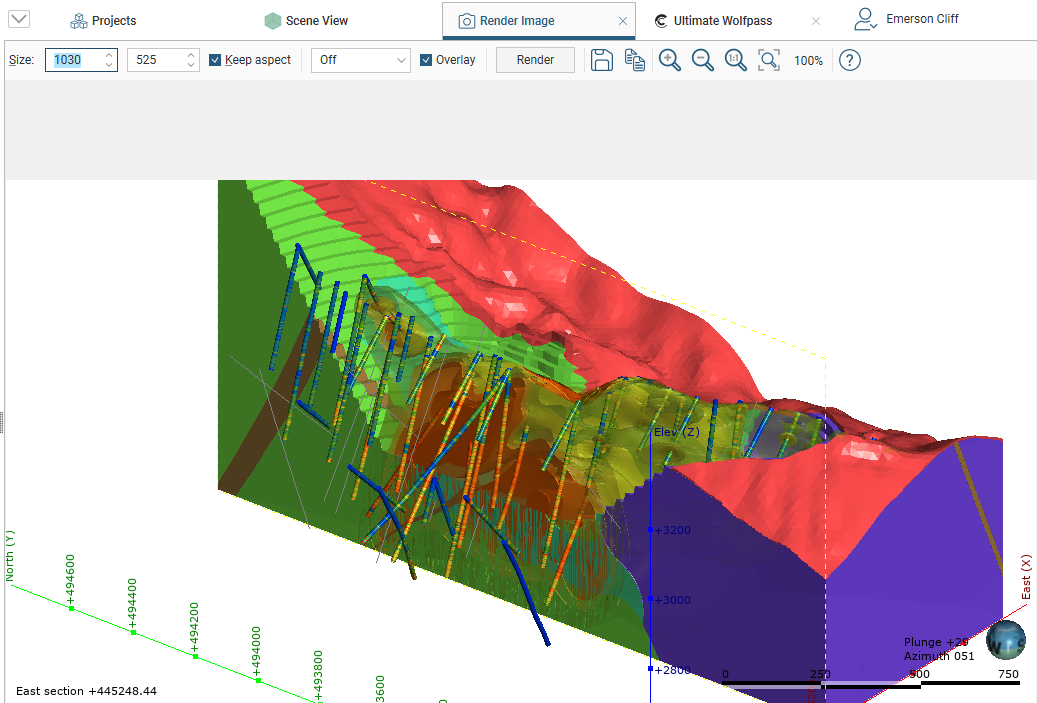
Task: Decrease the height value with the down stepper
Action: click(x=191, y=66)
